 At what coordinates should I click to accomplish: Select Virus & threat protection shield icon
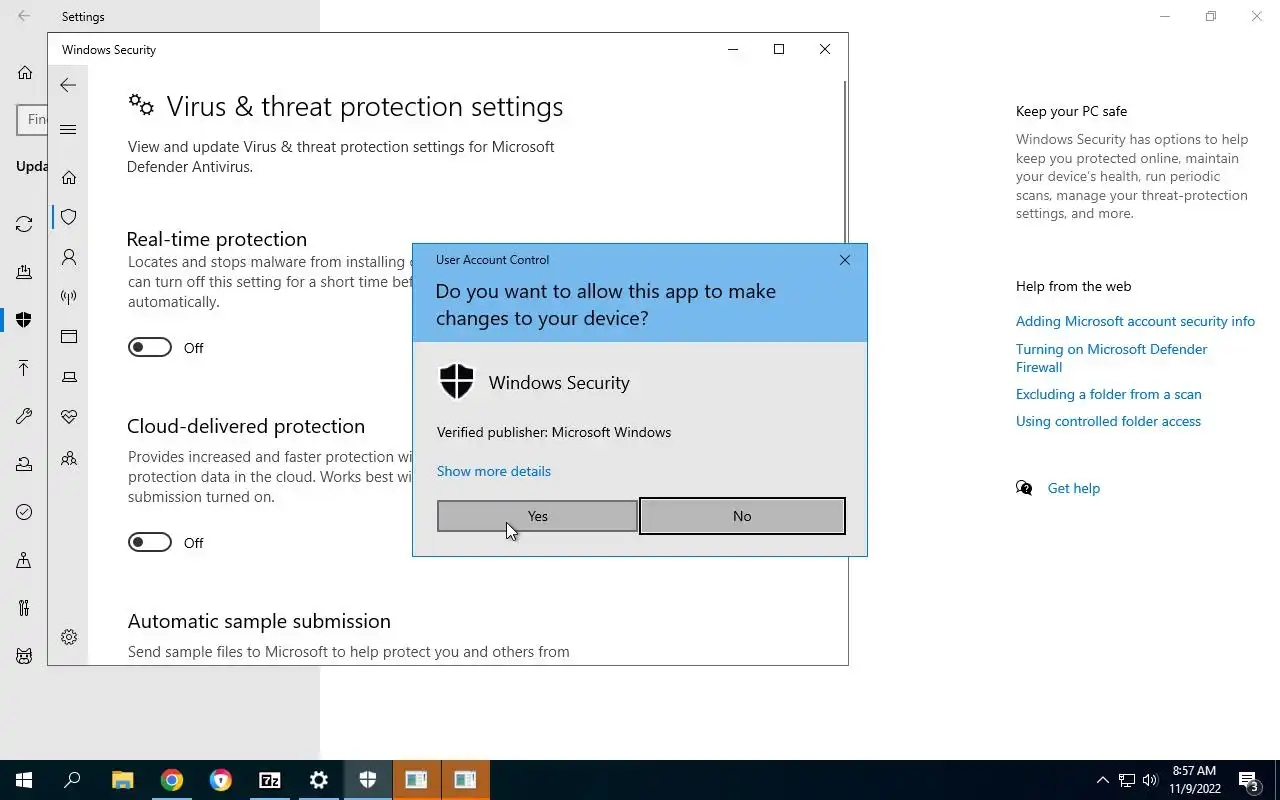[69, 217]
